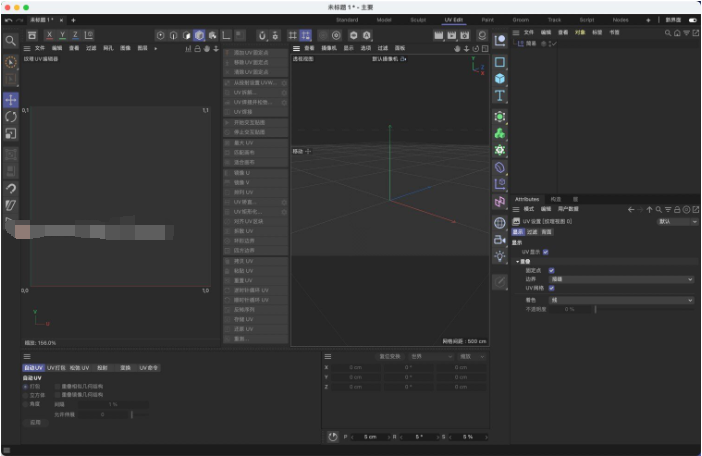Open the 投射 tab in bottom panel
This screenshot has height=456, width=702.
point(103,368)
